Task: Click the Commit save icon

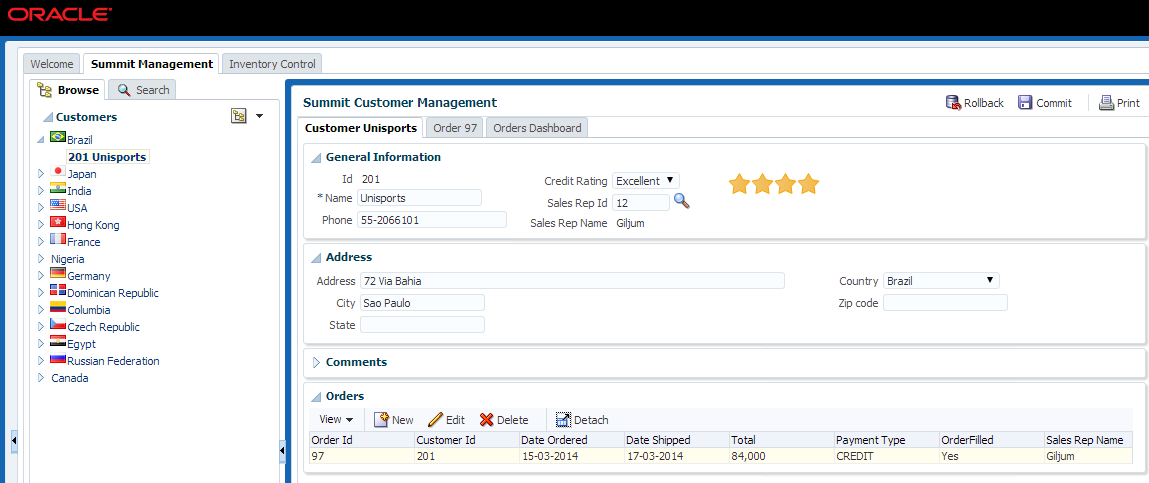Action: pyautogui.click(x=1025, y=103)
